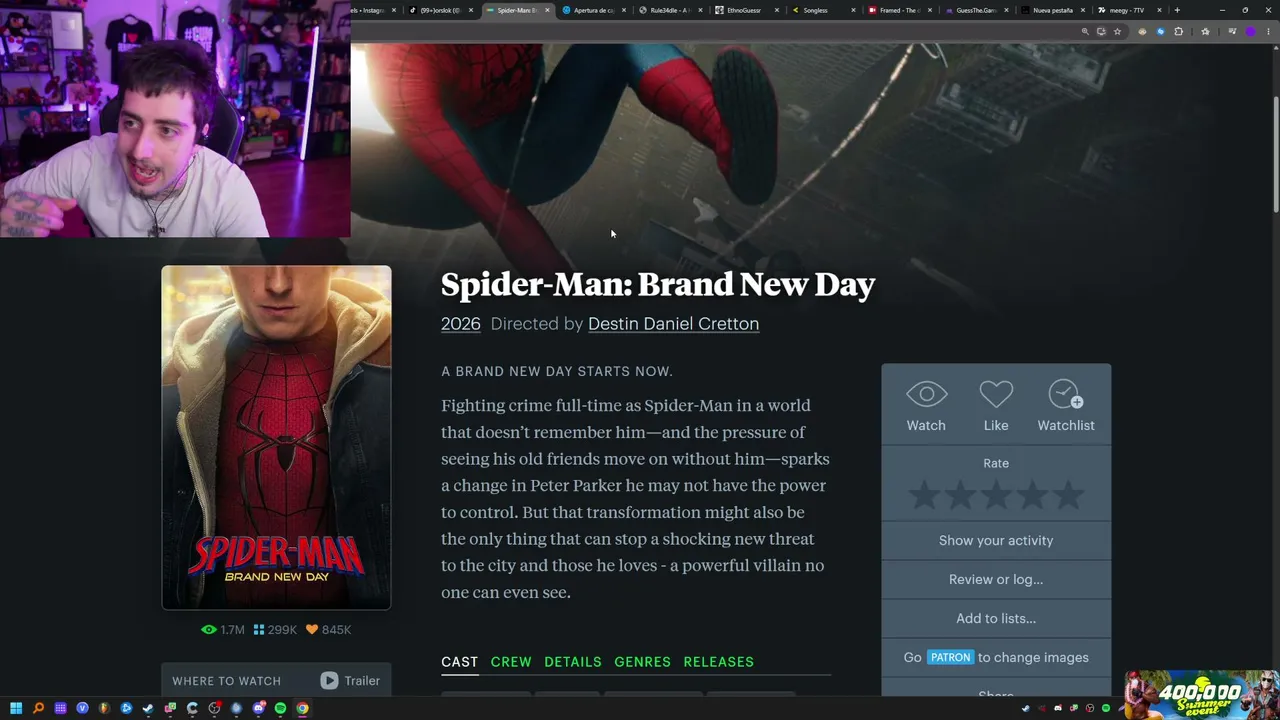Click the 400,000 Summer event banner
The image size is (1280, 720).
(x=1201, y=695)
